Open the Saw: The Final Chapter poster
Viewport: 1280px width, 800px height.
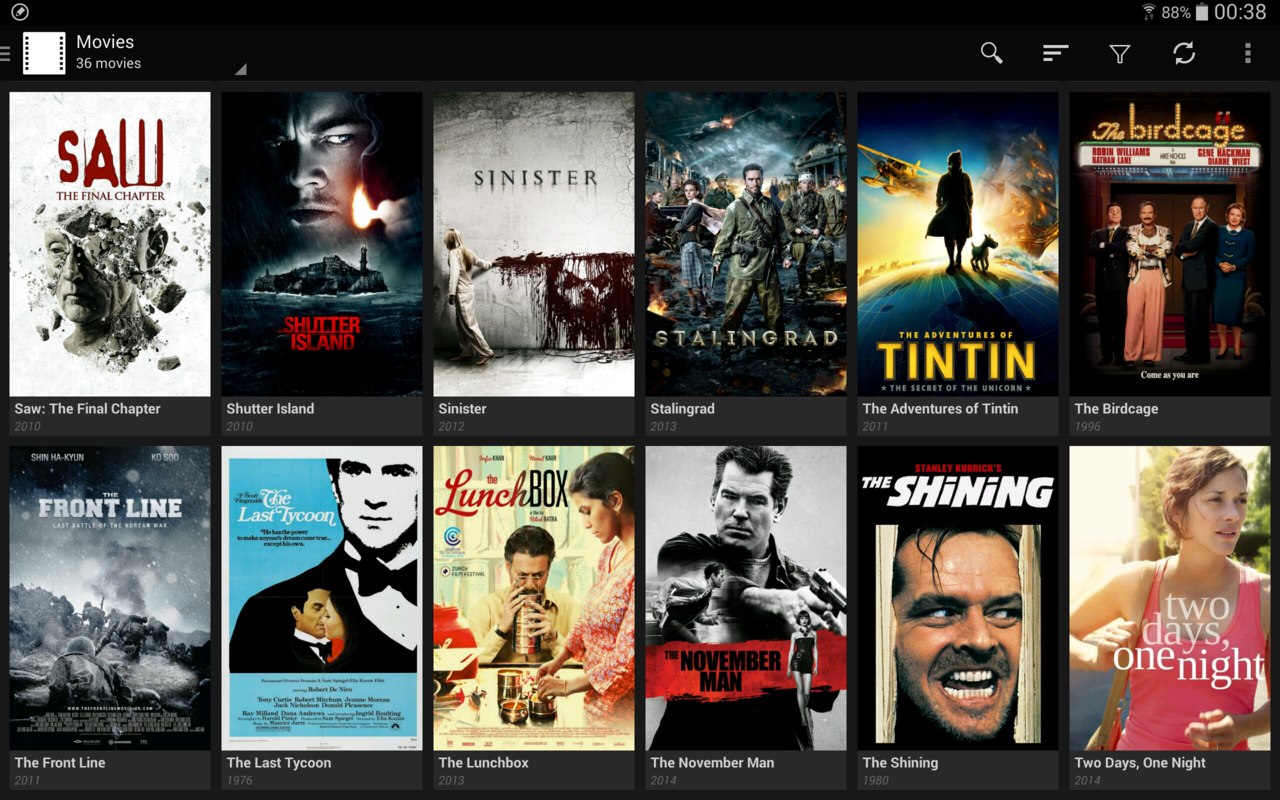click(x=110, y=244)
